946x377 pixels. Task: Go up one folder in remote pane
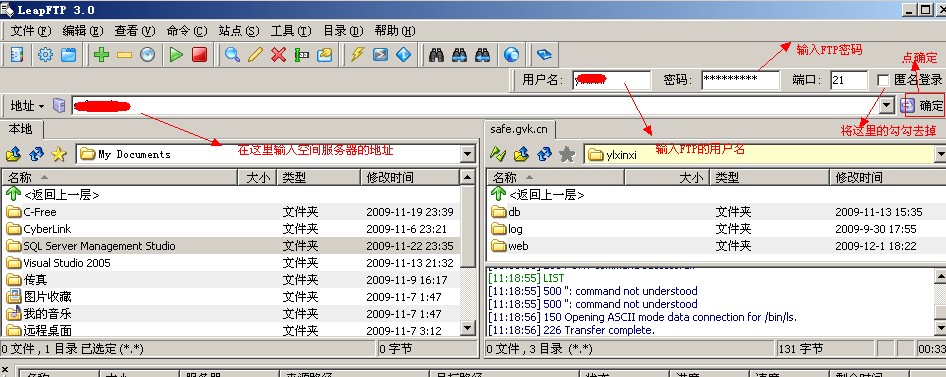pos(521,154)
